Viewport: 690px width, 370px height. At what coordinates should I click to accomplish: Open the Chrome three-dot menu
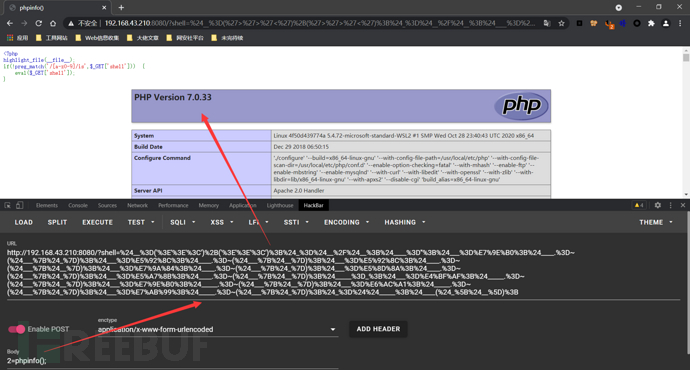click(x=680, y=23)
